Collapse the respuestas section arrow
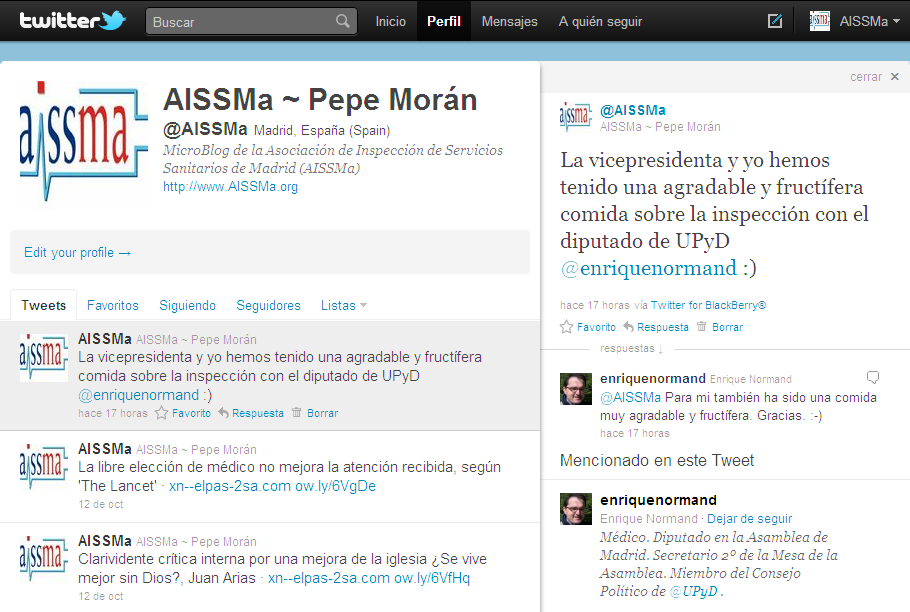 (661, 349)
